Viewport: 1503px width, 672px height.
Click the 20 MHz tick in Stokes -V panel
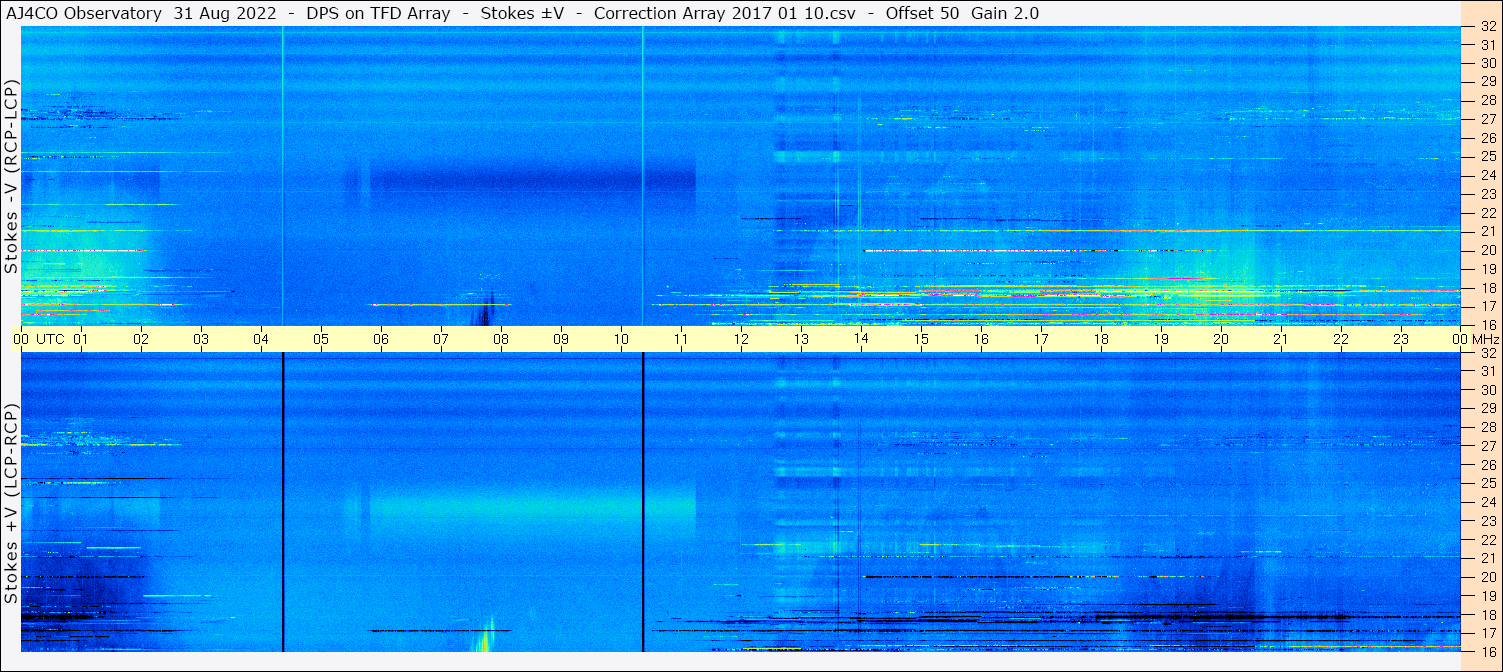pos(1488,250)
